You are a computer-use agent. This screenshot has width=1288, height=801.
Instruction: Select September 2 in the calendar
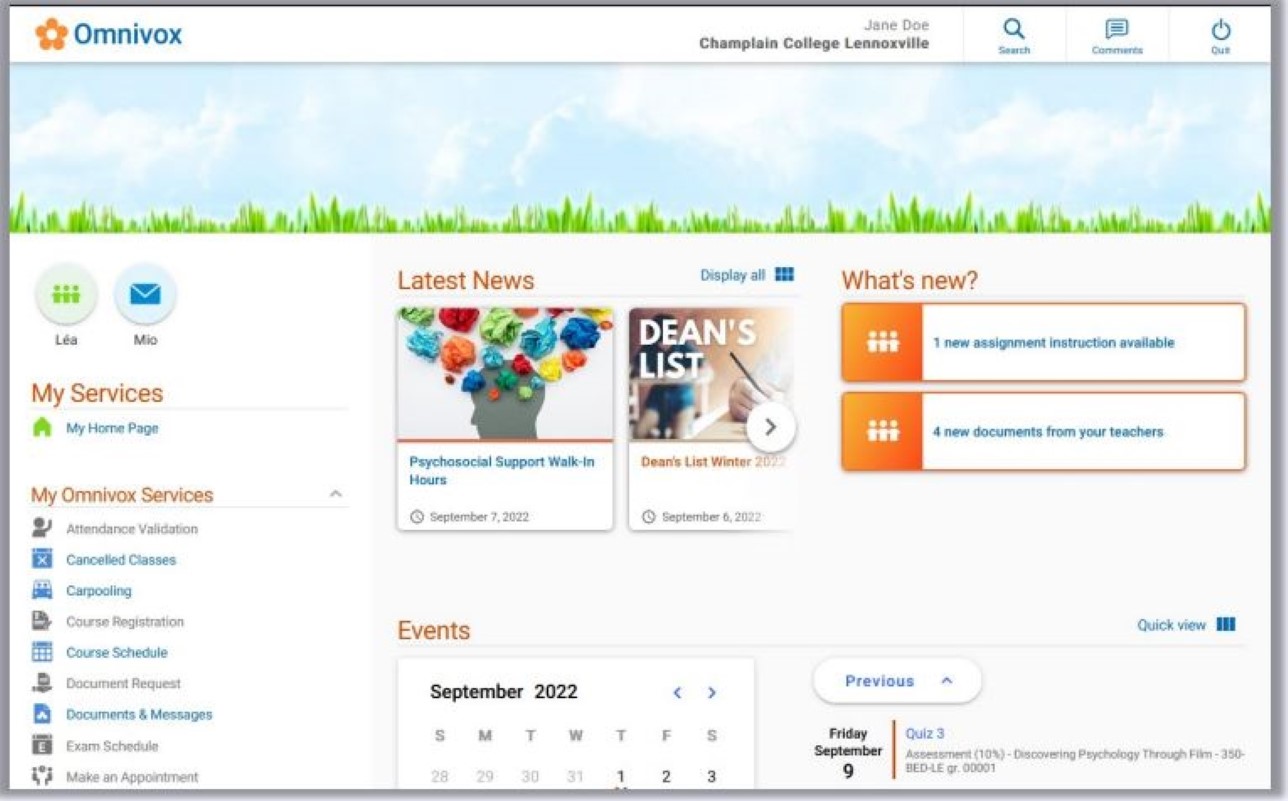(x=666, y=776)
